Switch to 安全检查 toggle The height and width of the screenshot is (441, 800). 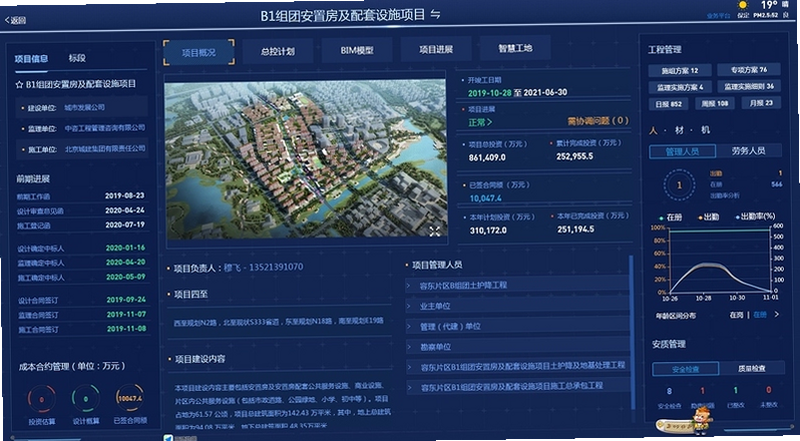point(685,369)
